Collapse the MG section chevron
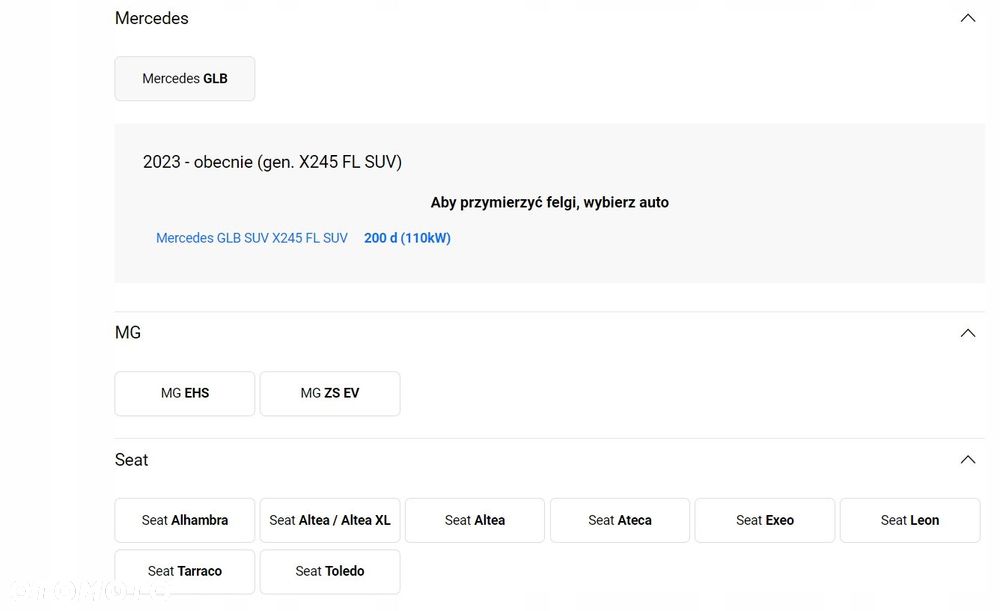This screenshot has width=1000, height=611. (967, 333)
